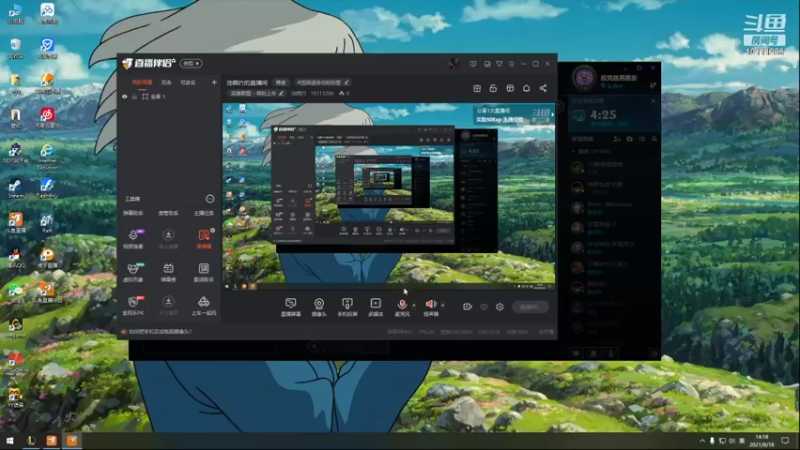Add friend icon in side window
The height and width of the screenshot is (450, 800).
click(x=617, y=139)
